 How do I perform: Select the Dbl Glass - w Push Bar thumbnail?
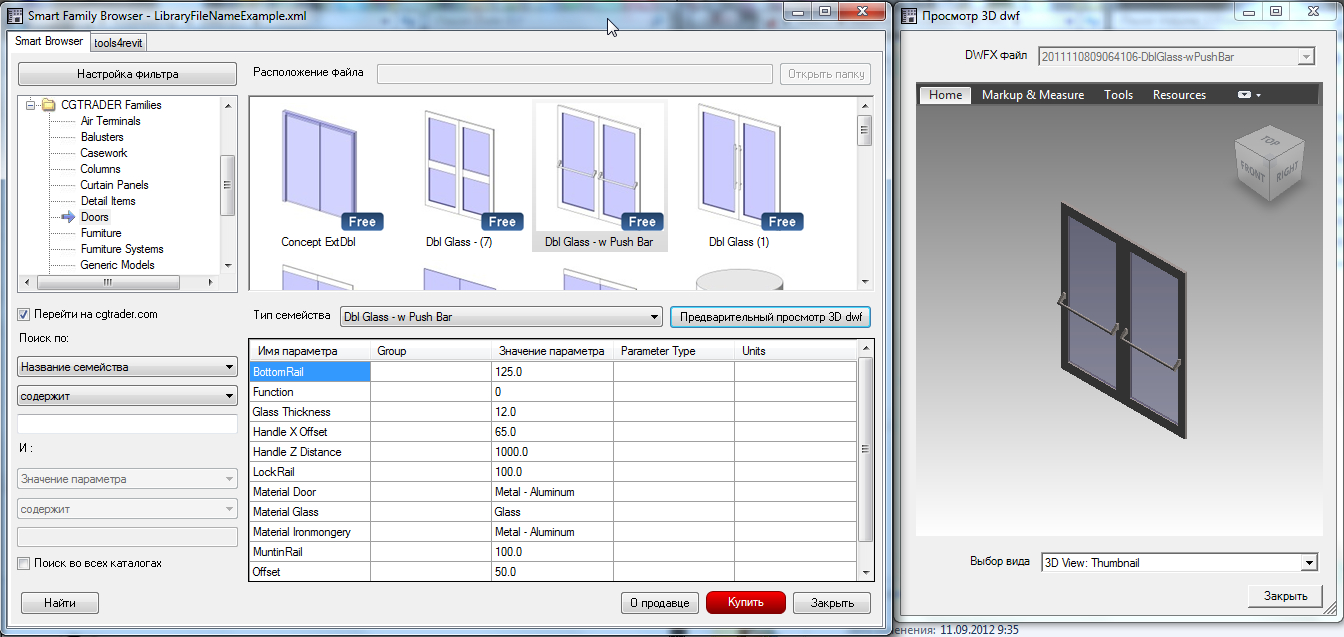[599, 176]
